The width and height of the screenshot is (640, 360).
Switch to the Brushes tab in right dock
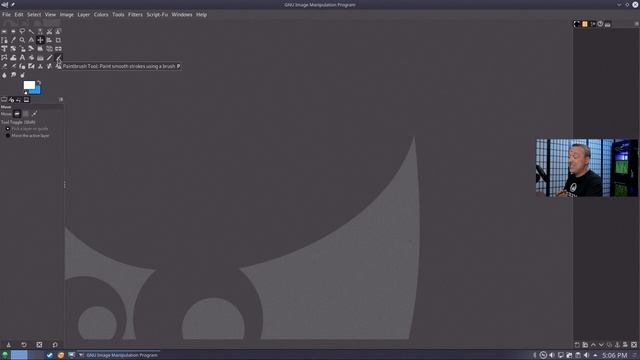pyautogui.click(x=577, y=24)
